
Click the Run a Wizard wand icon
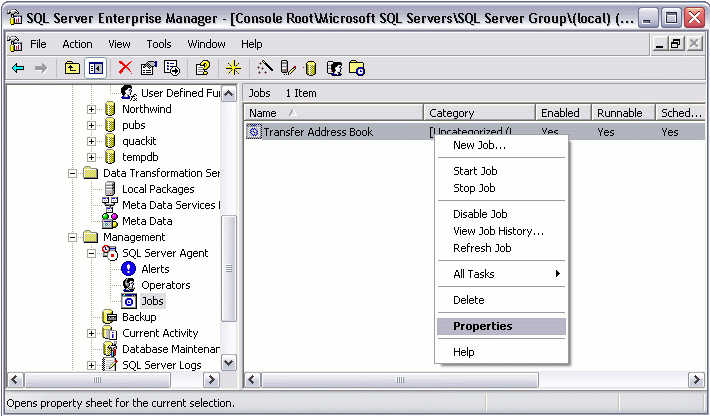click(x=264, y=68)
